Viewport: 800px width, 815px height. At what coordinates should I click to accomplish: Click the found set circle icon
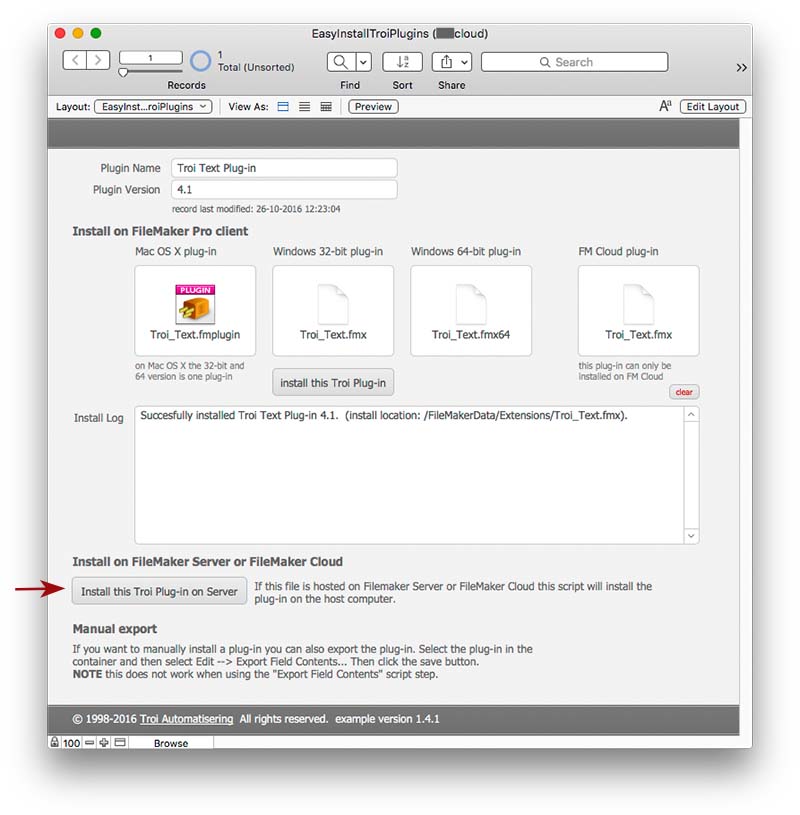pyautogui.click(x=200, y=61)
